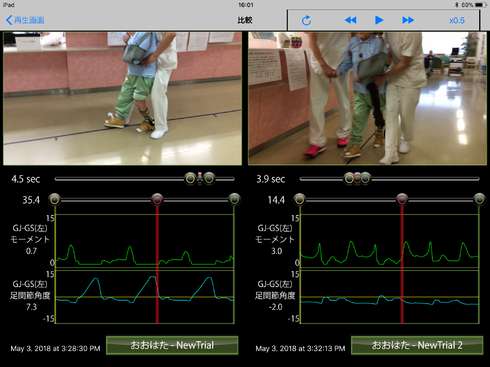490x367 pixels.
Task: Select yellow marker on left 4.5 sec slider
Action: pos(190,179)
